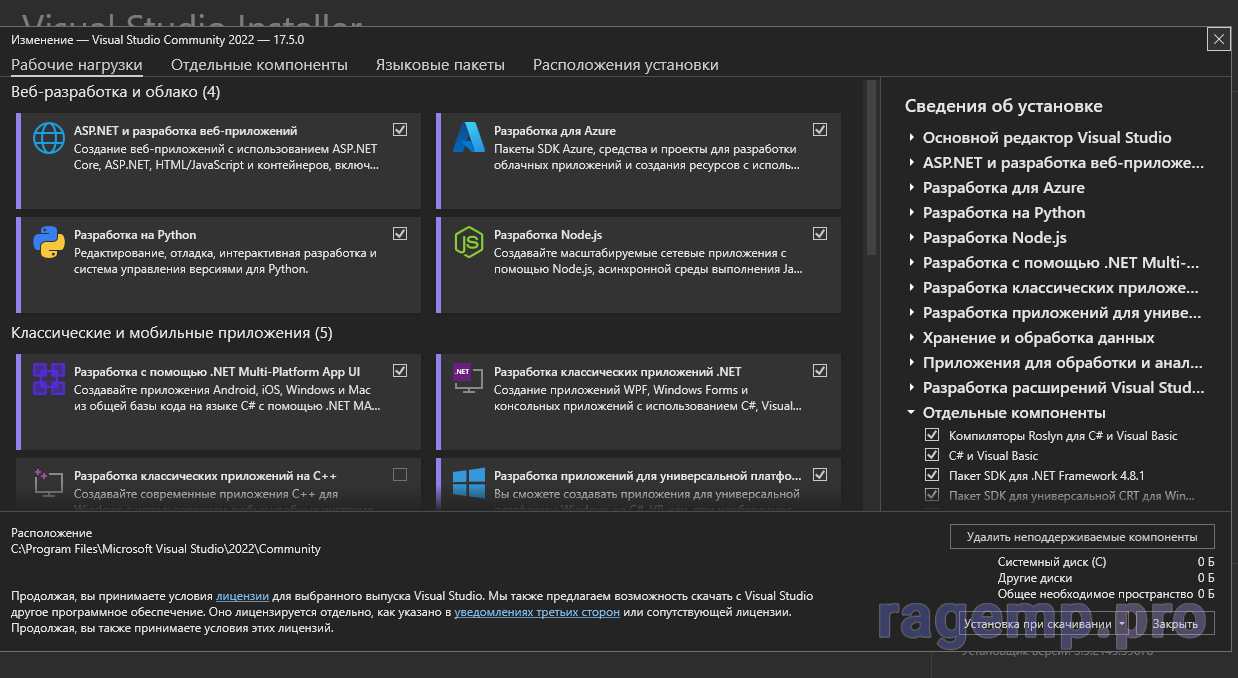Expand Разработка Node.js details
1238x678 pixels.
(911, 237)
